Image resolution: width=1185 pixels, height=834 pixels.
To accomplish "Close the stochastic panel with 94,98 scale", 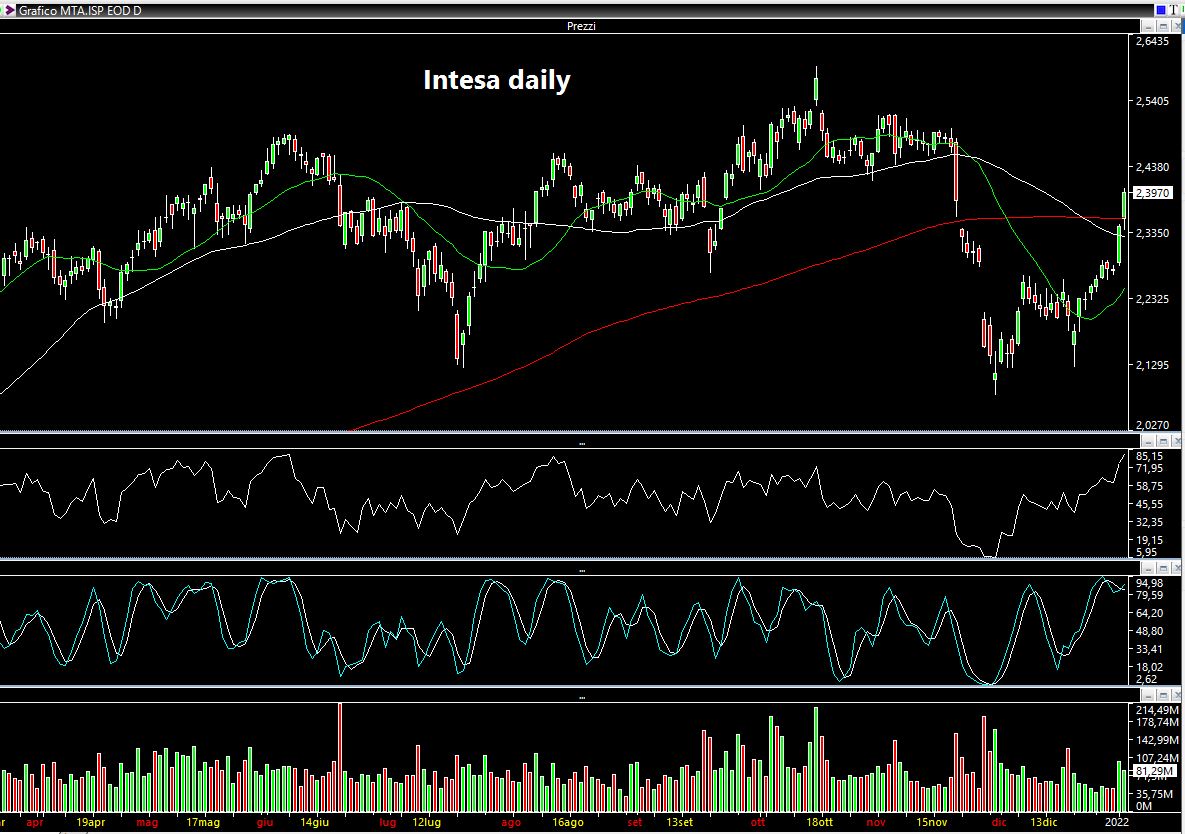I will [x=1177, y=568].
